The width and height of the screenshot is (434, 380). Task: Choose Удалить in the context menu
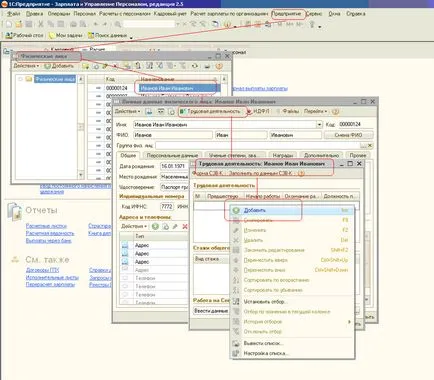click(292, 240)
